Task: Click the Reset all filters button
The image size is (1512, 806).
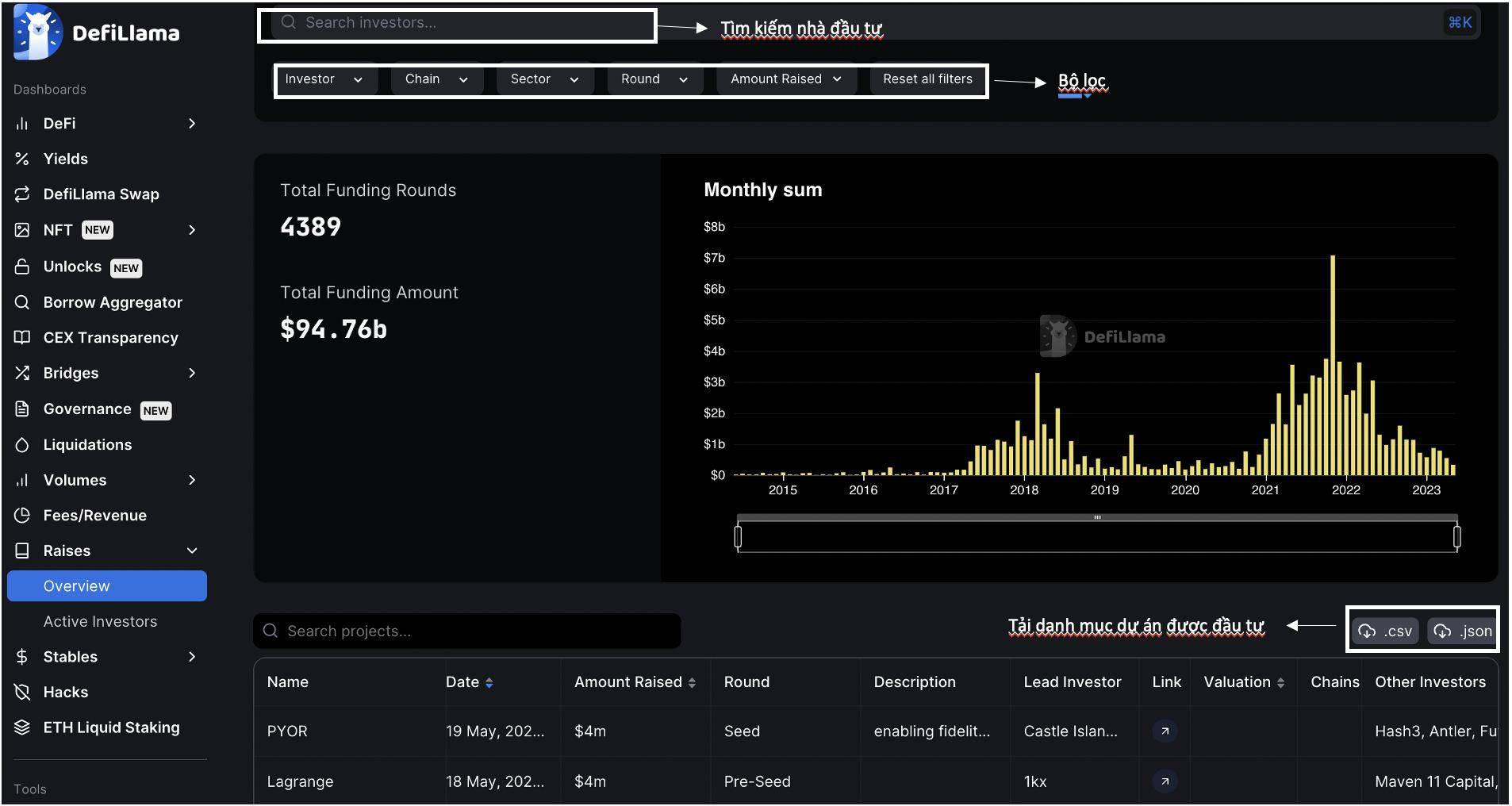Action: [x=927, y=79]
